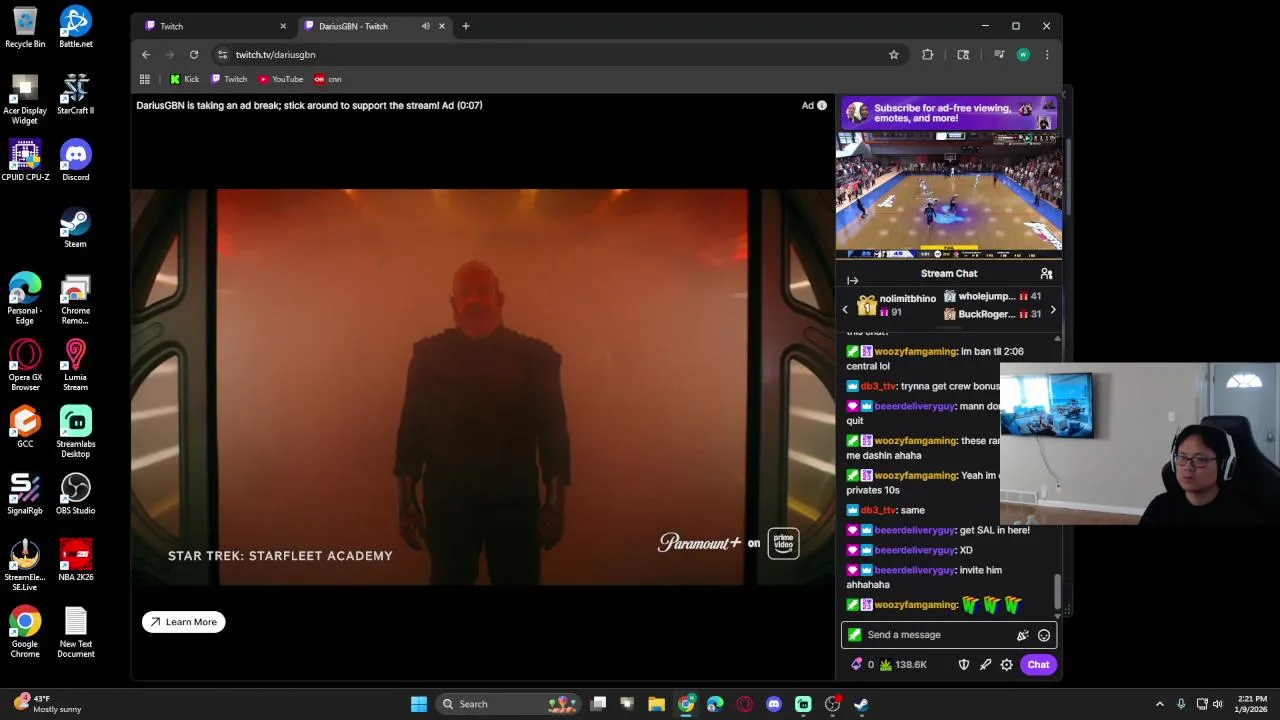Image resolution: width=1280 pixels, height=720 pixels.
Task: Launch Battle.net from the desktop
Action: pyautogui.click(x=76, y=28)
